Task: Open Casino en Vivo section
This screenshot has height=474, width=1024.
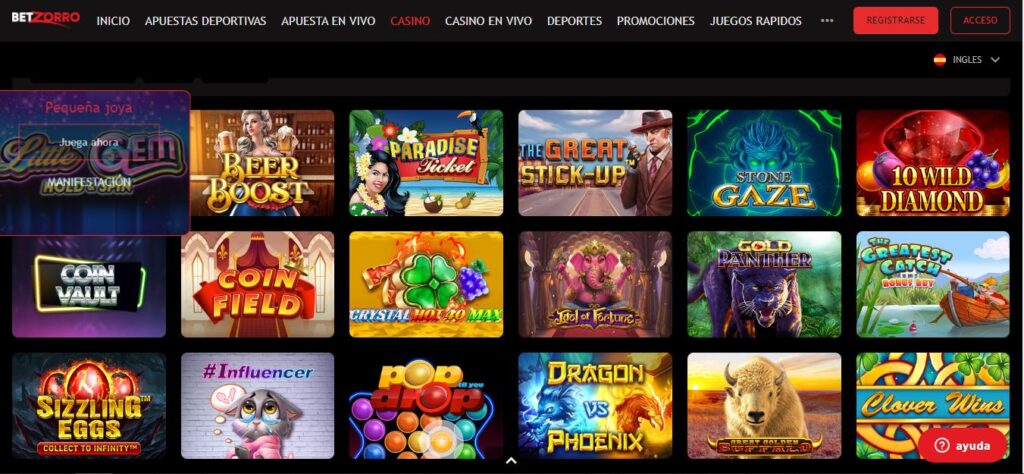Action: (x=488, y=21)
